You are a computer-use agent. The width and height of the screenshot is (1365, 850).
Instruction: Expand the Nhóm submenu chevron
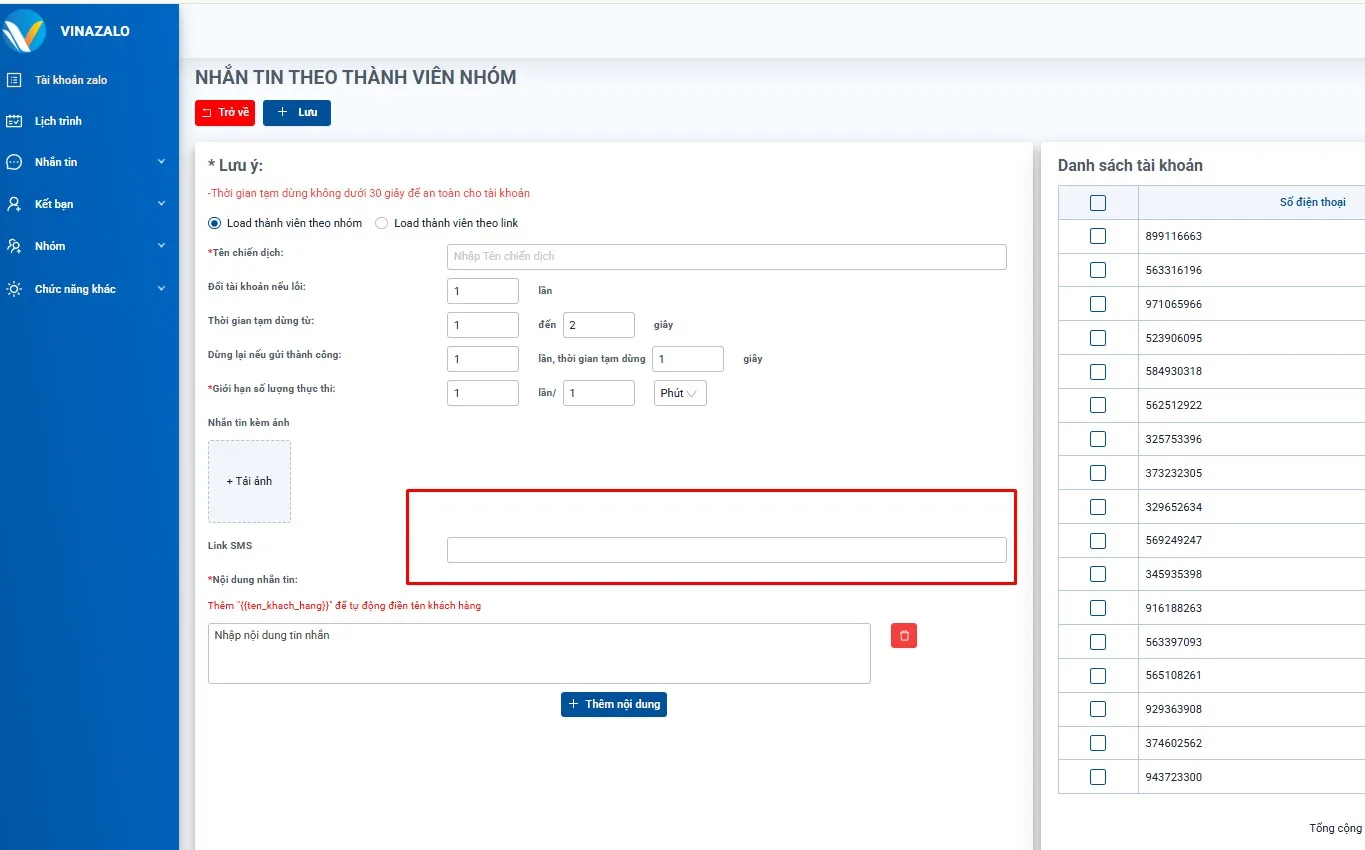pos(161,246)
